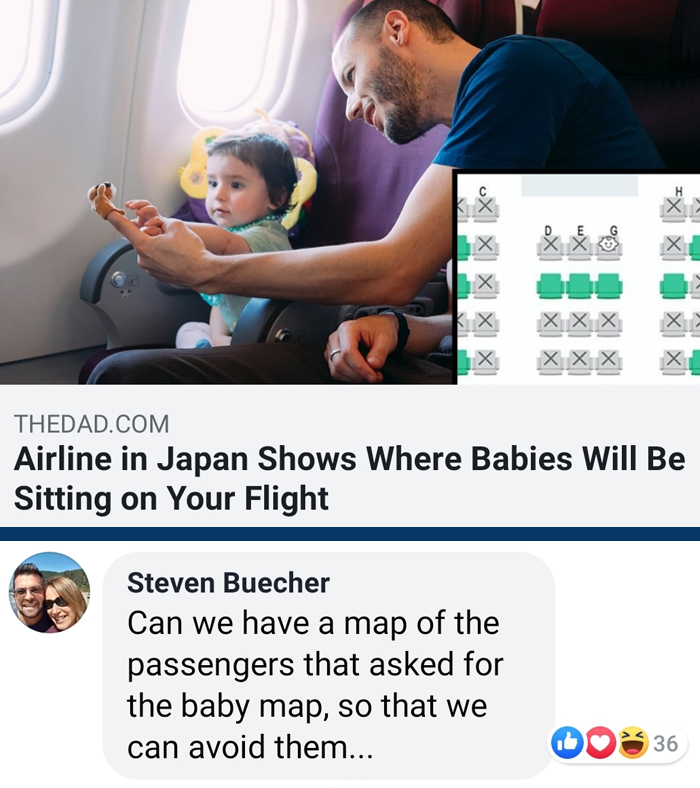Choose the green available seat below column E
Screen dimensions: 700x788
click(x=580, y=285)
